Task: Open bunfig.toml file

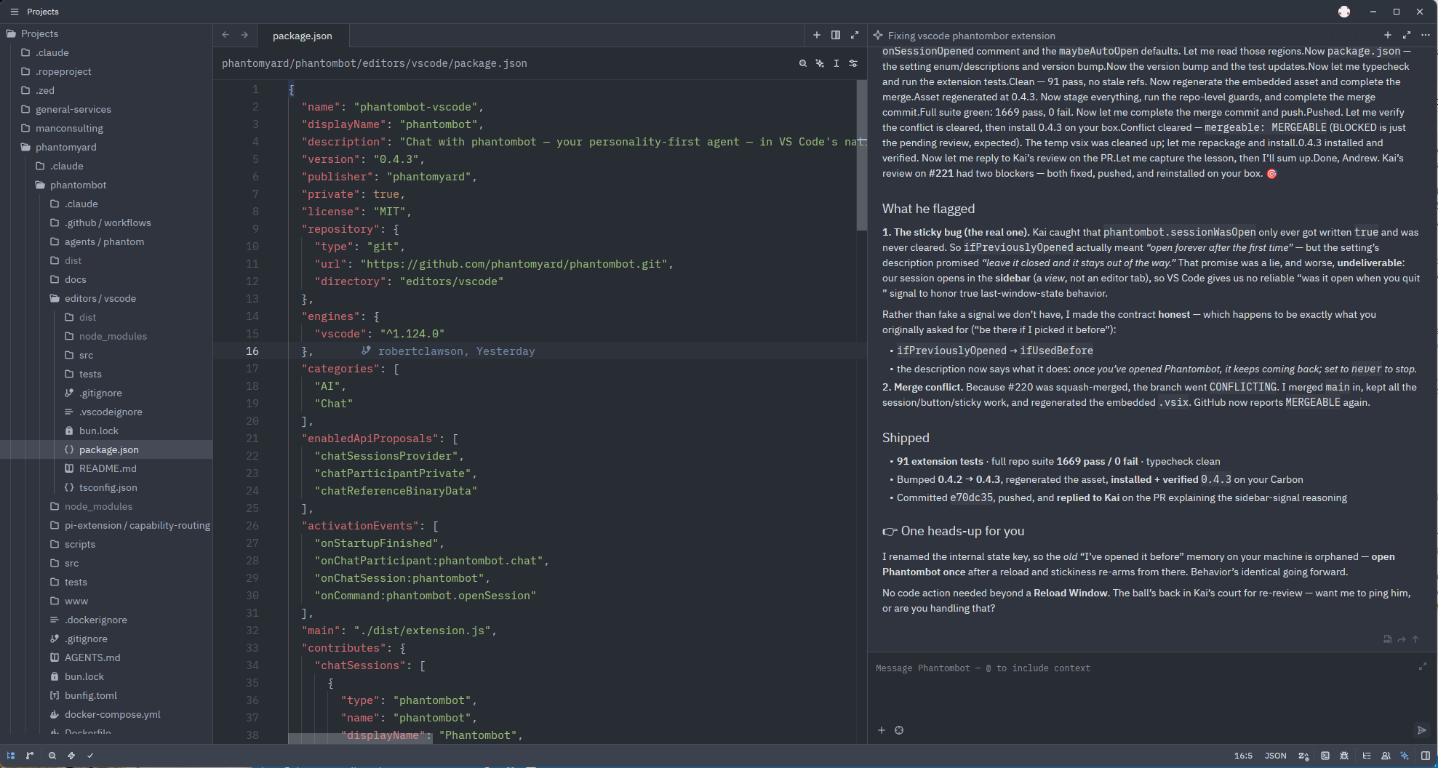Action: [107, 695]
